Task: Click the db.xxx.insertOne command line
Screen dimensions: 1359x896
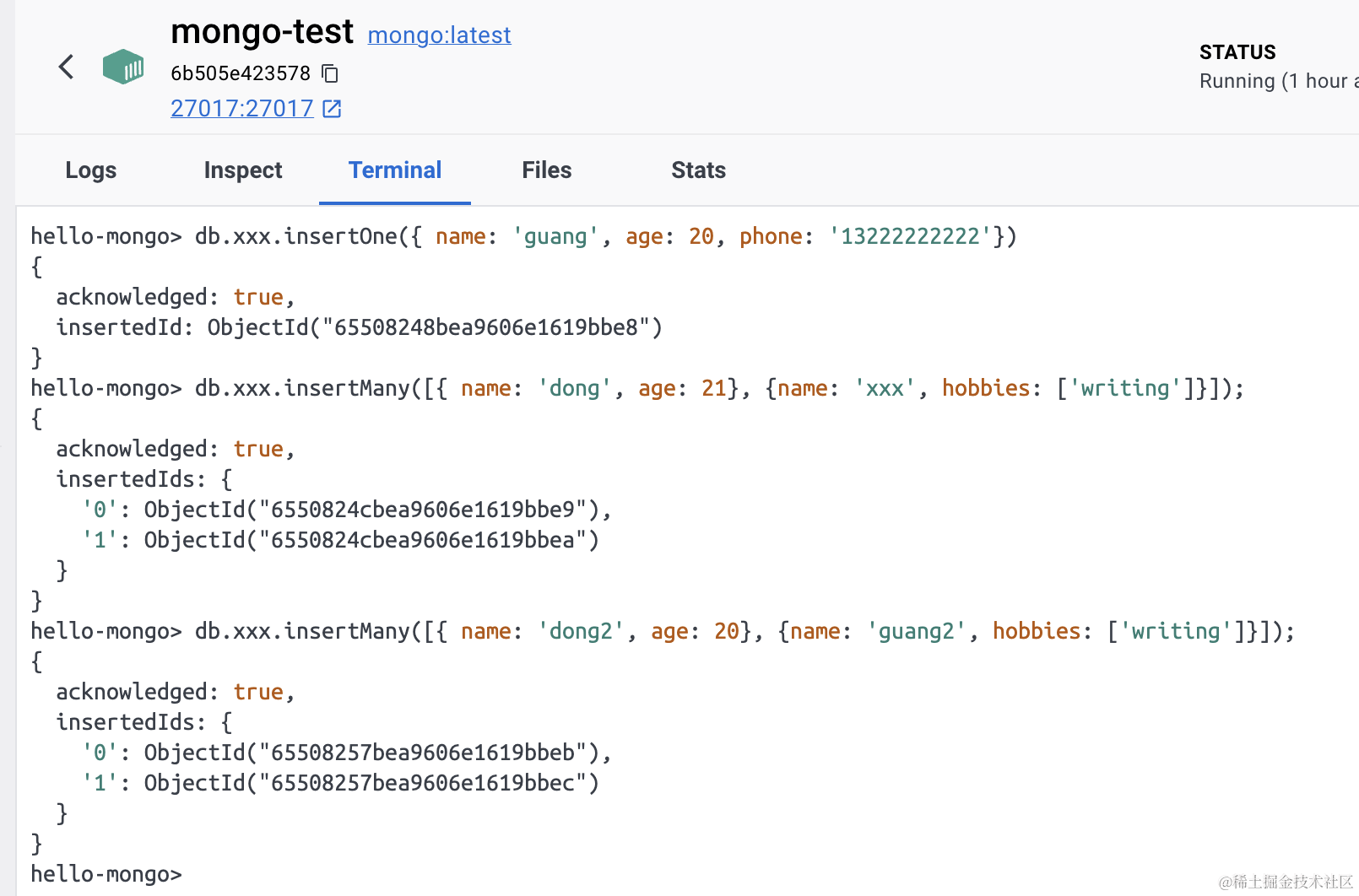Action: point(523,236)
